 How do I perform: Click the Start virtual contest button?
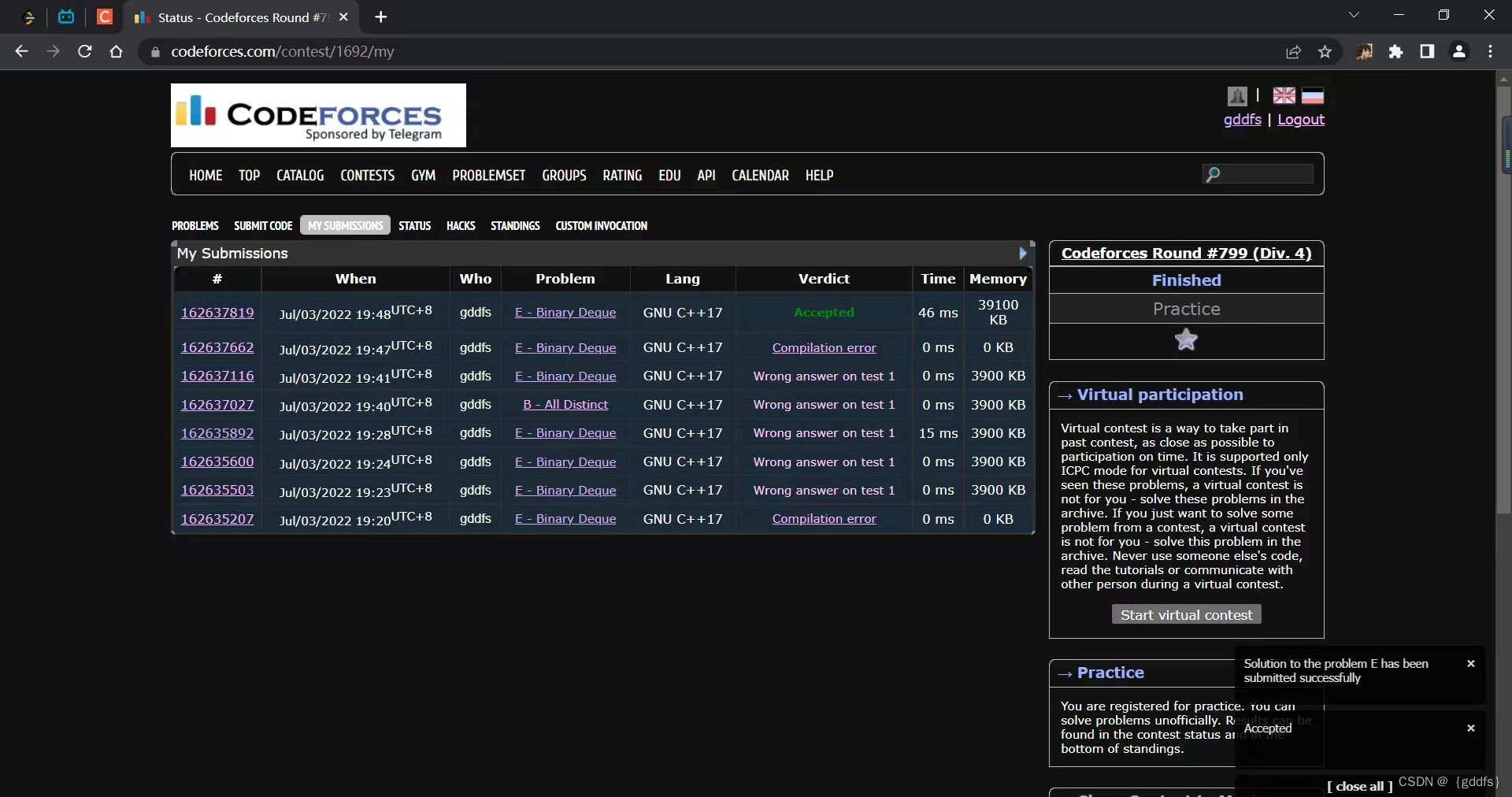1186,614
